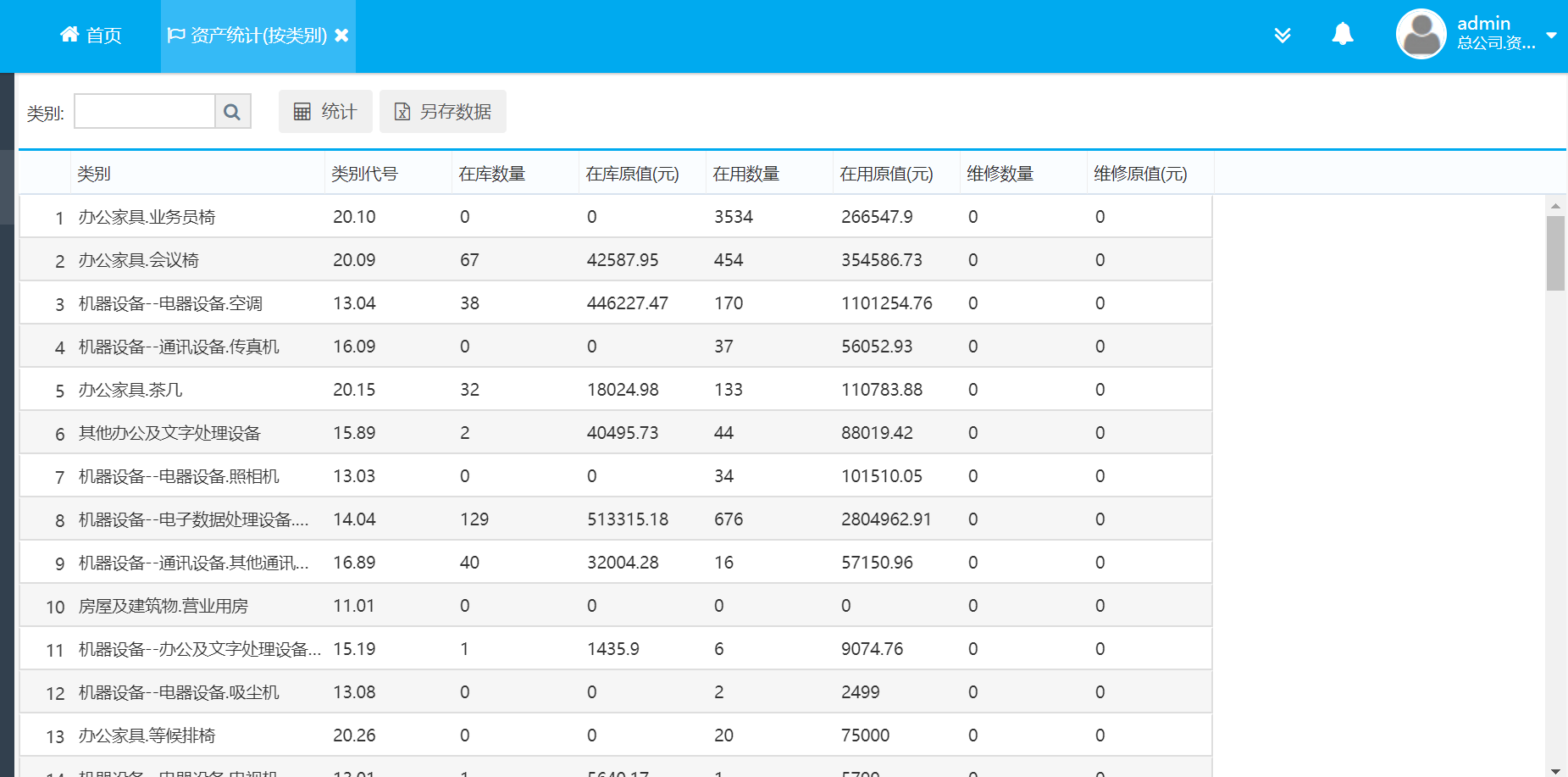1568x777 pixels.
Task: Click the 在用原值(元) column header
Action: pos(886,174)
